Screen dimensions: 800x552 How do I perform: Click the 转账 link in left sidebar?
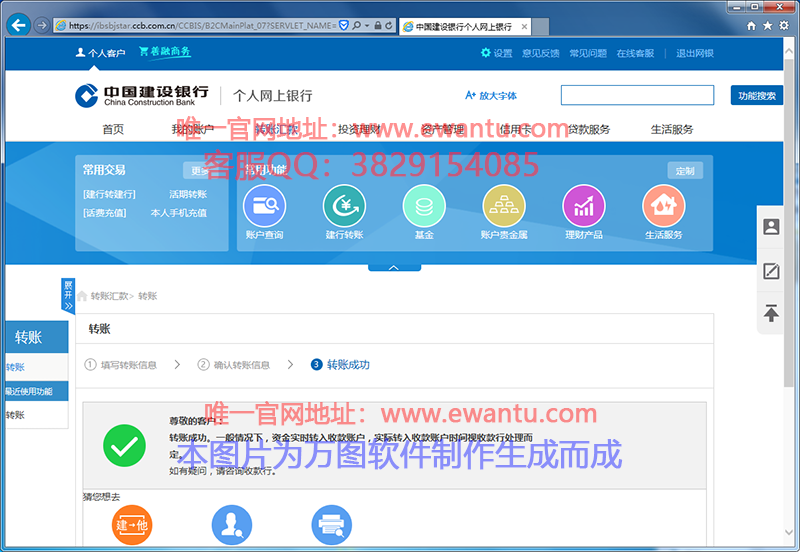15,367
